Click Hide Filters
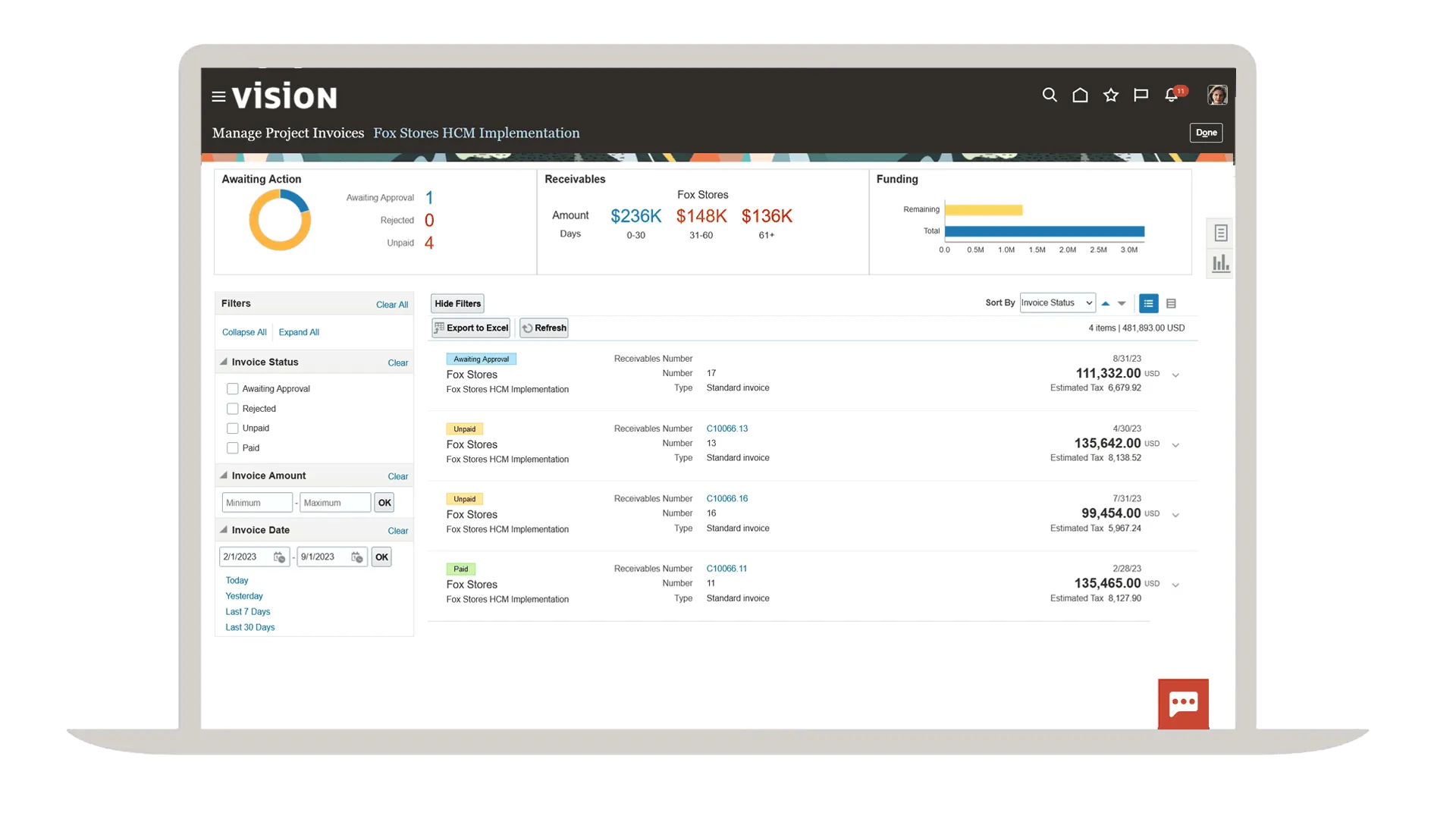This screenshot has width=1456, height=822. tap(457, 303)
